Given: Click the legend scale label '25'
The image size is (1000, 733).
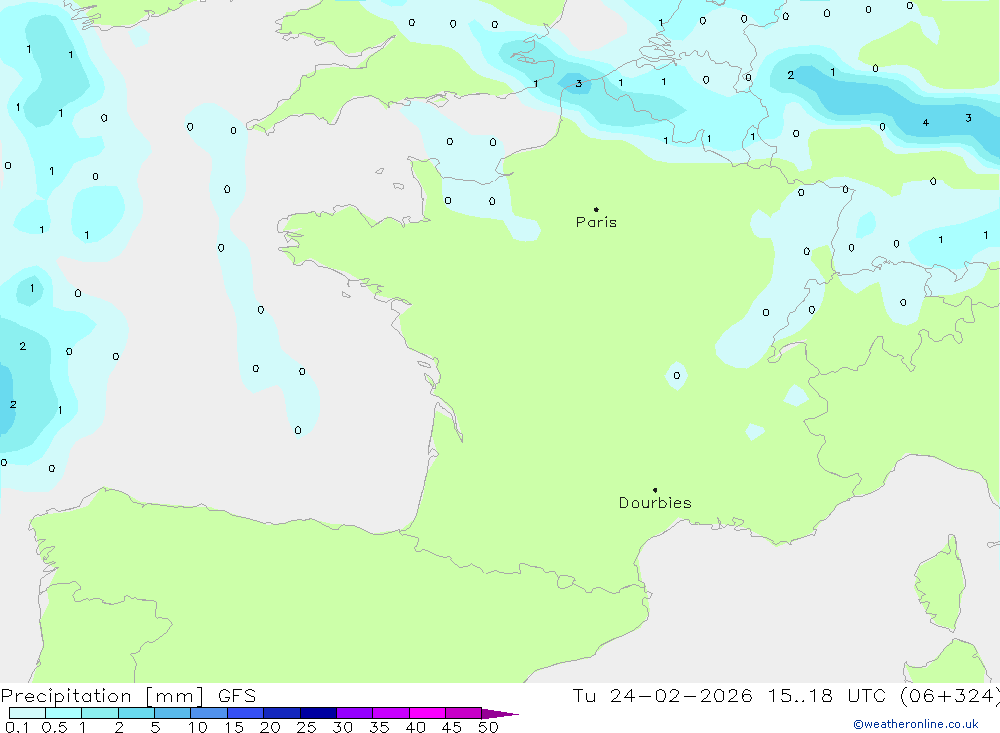Looking at the screenshot, I should pyautogui.click(x=306, y=727).
